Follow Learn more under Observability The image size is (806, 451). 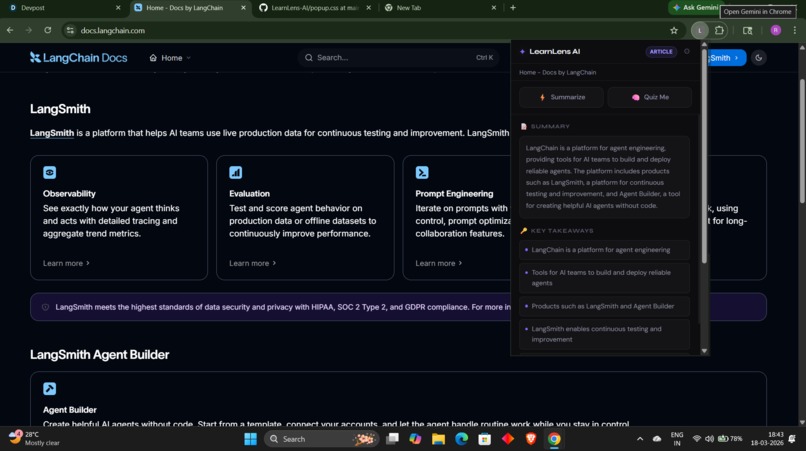pyautogui.click(x=66, y=263)
